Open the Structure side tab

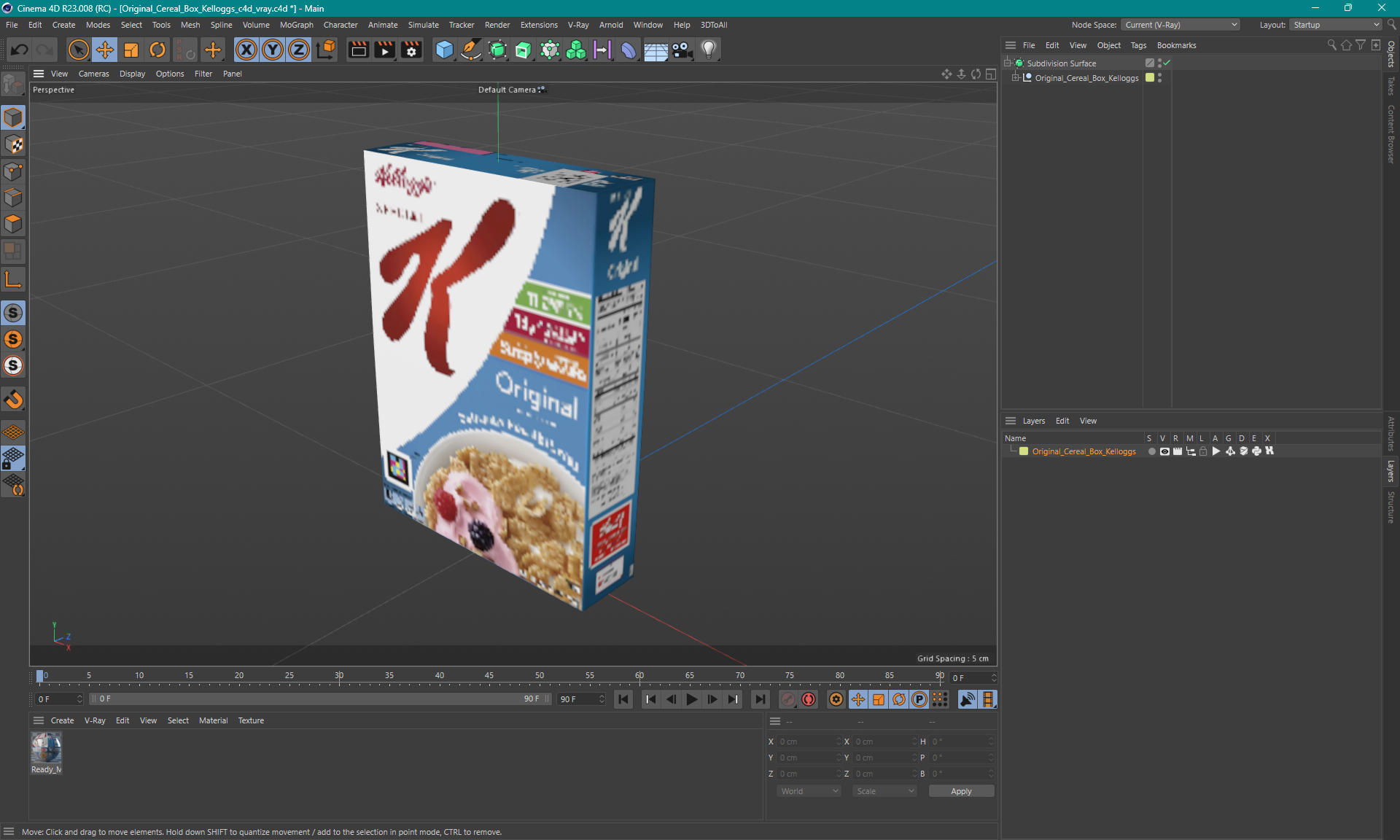point(1391,507)
